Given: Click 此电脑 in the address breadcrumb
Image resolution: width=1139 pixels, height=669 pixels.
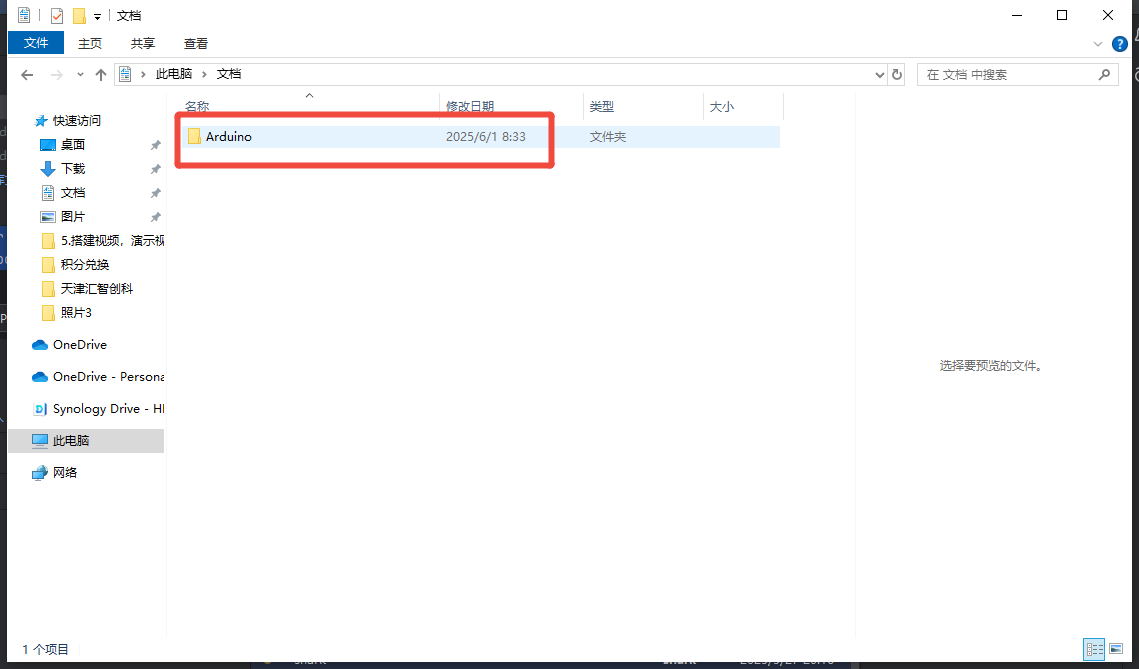Looking at the screenshot, I should point(172,75).
